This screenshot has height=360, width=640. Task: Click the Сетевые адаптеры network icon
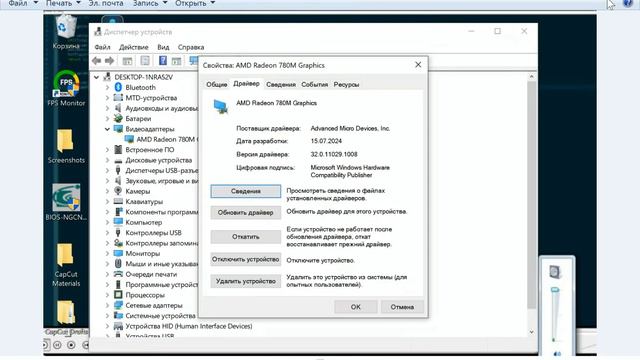[x=118, y=305]
